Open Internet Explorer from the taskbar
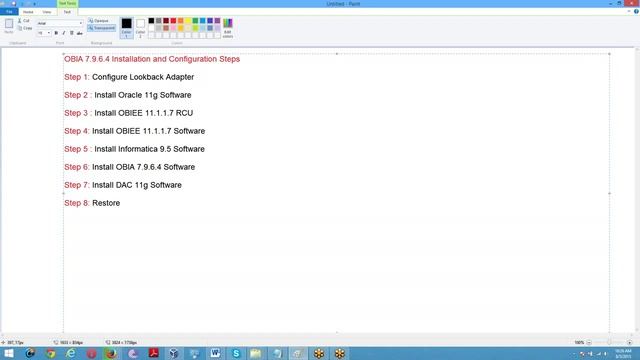 coord(71,353)
